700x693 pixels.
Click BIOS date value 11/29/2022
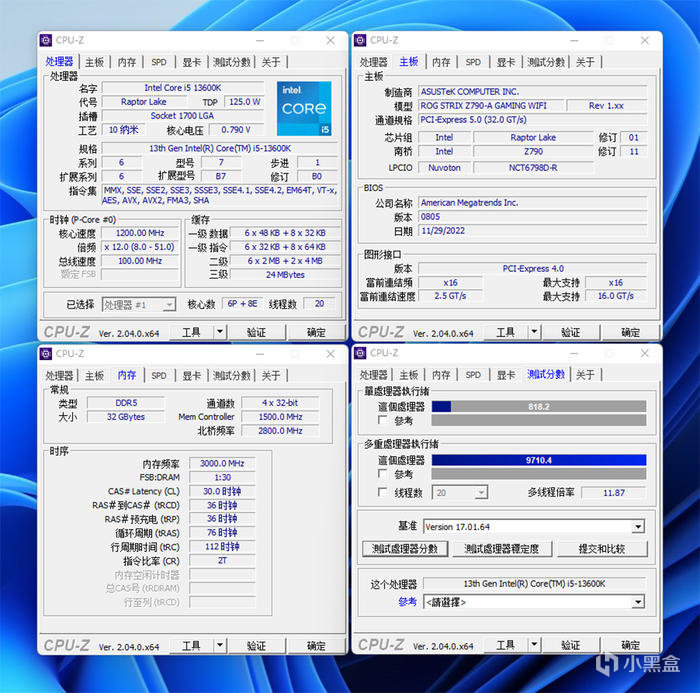click(x=533, y=231)
